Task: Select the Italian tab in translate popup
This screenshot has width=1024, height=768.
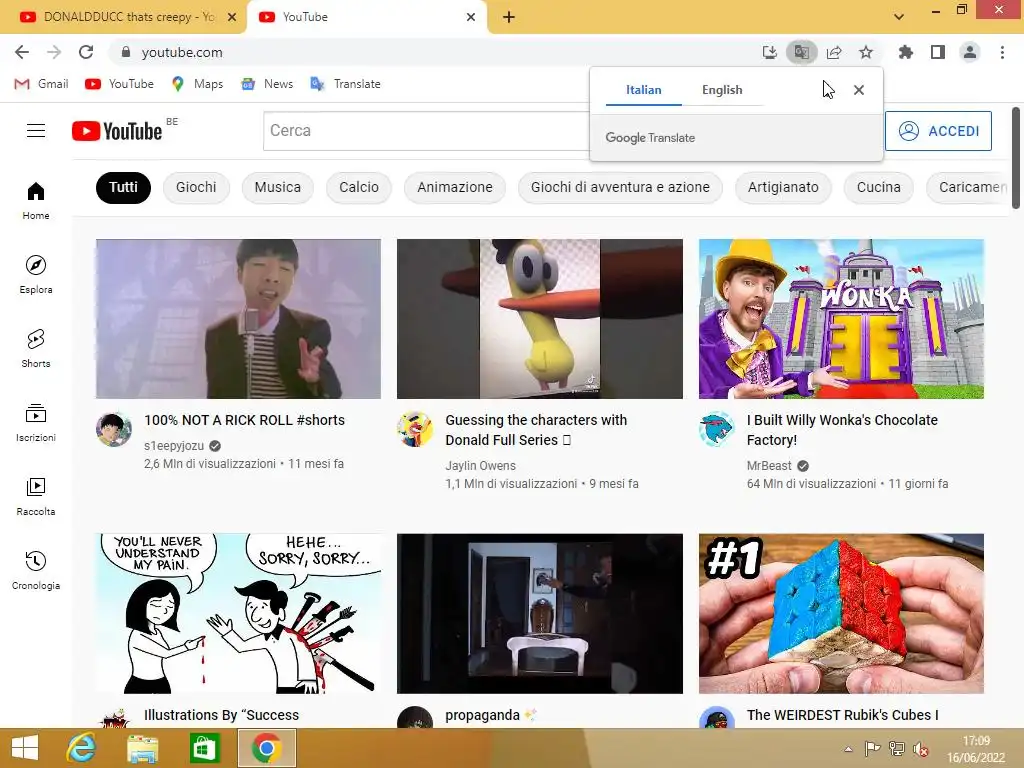Action: click(x=644, y=90)
